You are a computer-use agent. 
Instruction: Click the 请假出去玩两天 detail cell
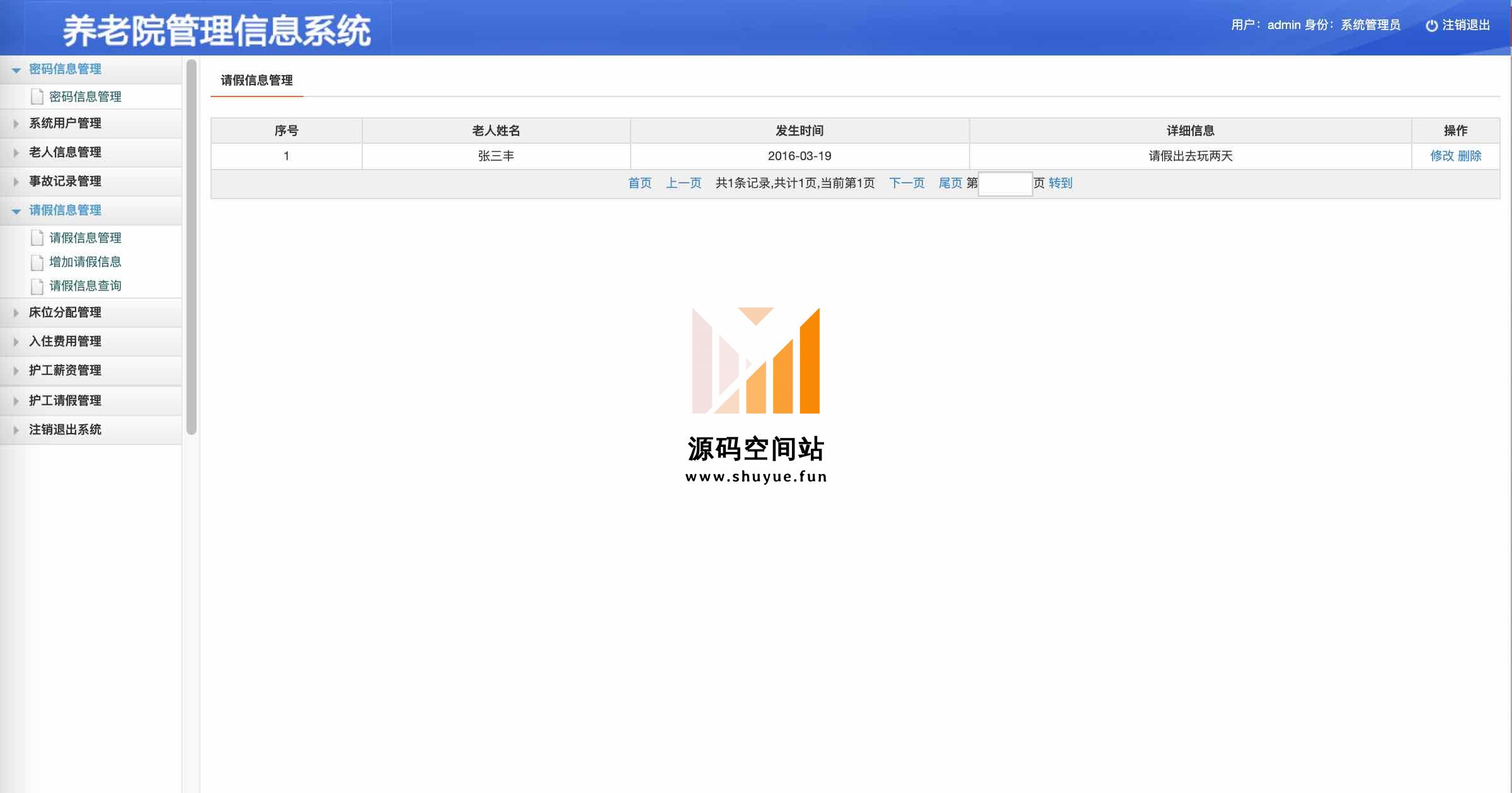(x=1190, y=156)
